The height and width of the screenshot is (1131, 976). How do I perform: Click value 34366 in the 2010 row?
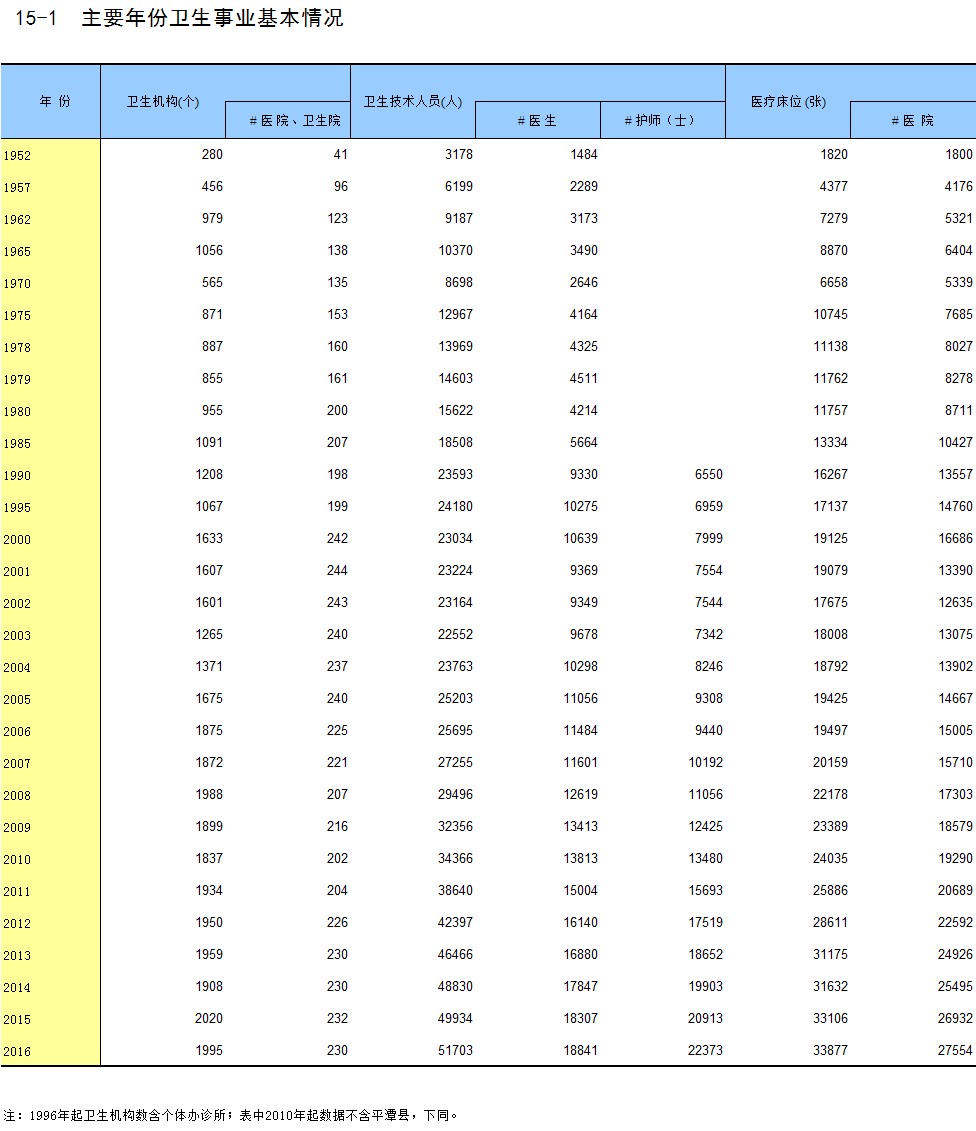click(x=455, y=858)
